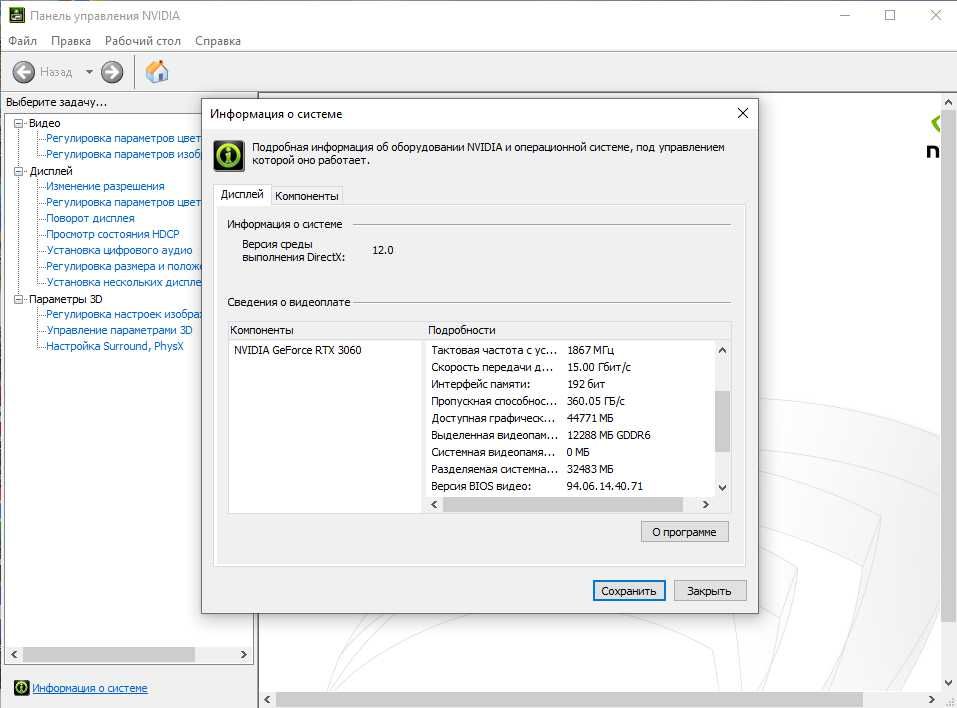The height and width of the screenshot is (708, 957).
Task: Open the Рабочий стол menu
Action: (143, 41)
